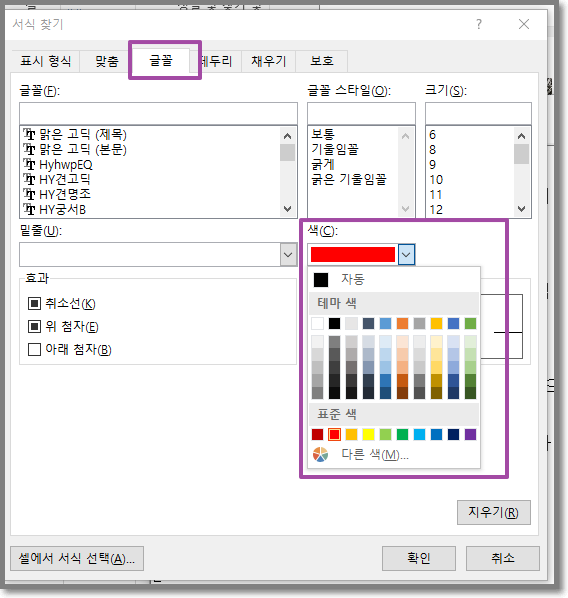Click size list scroll up arrow
The height and width of the screenshot is (598, 568).
[x=521, y=136]
